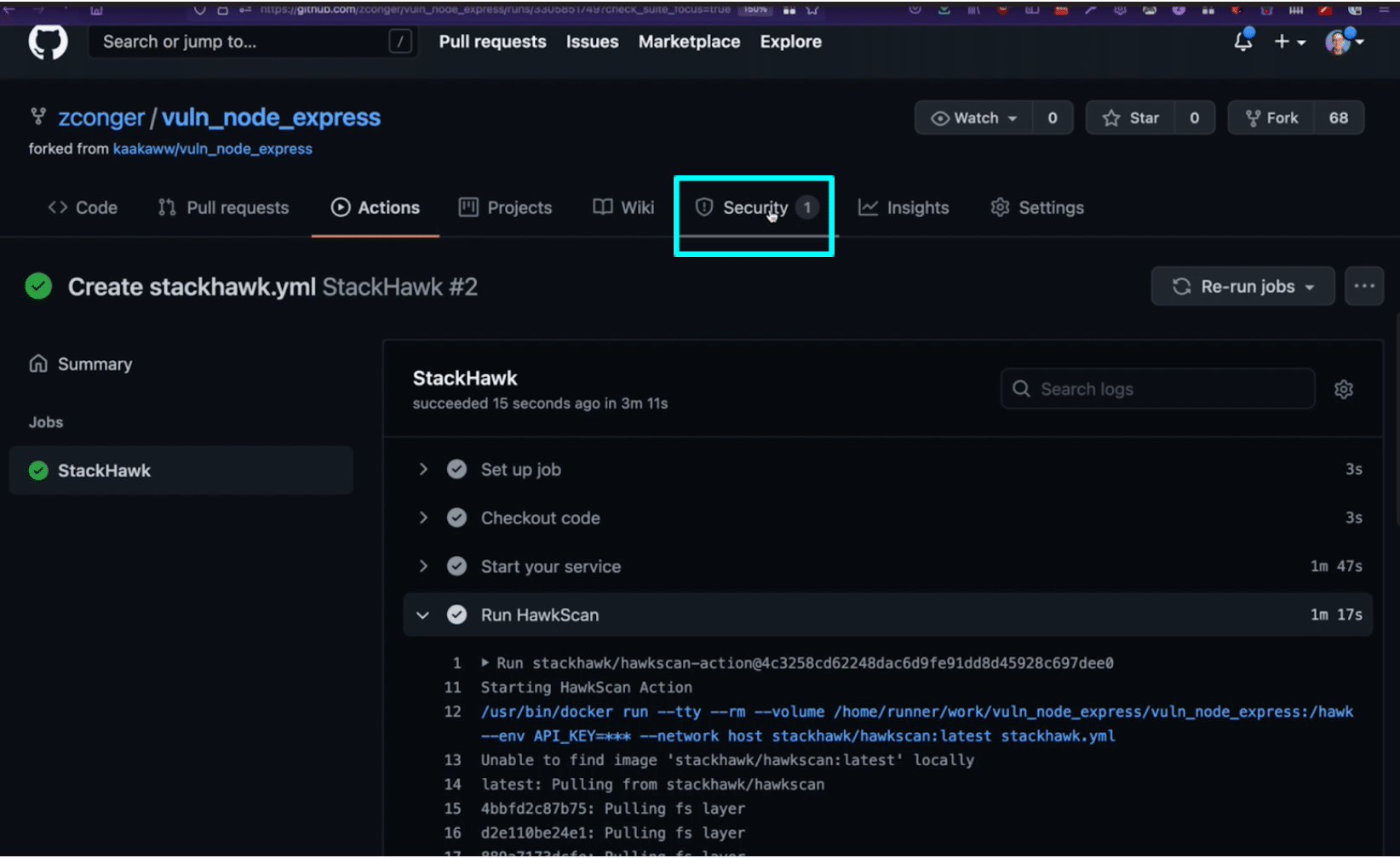Click the Start your service check icon
1400x858 pixels.
(457, 567)
